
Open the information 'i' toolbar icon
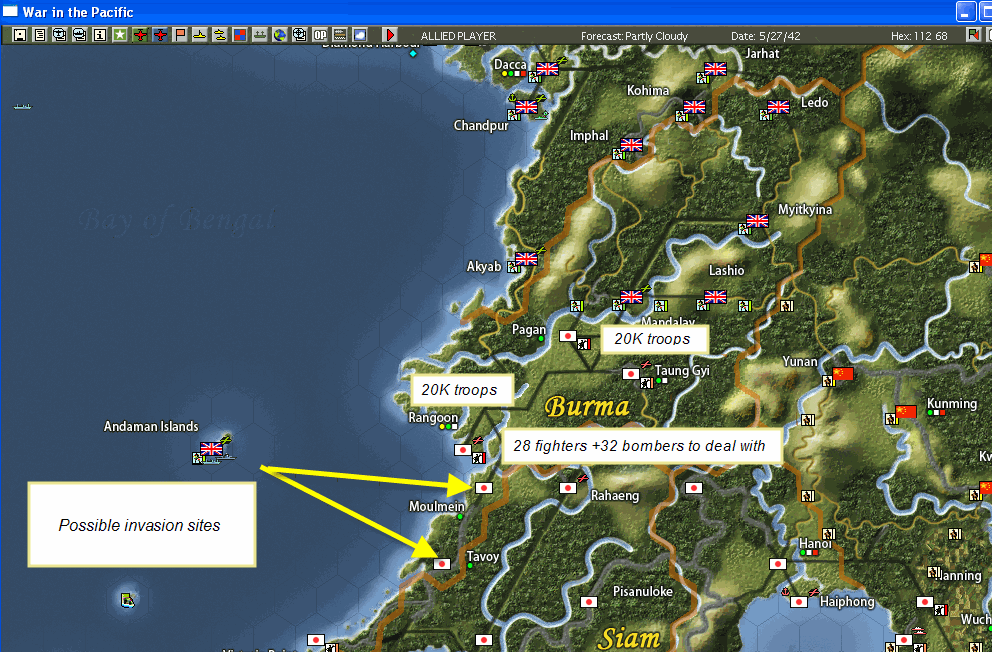[100, 35]
